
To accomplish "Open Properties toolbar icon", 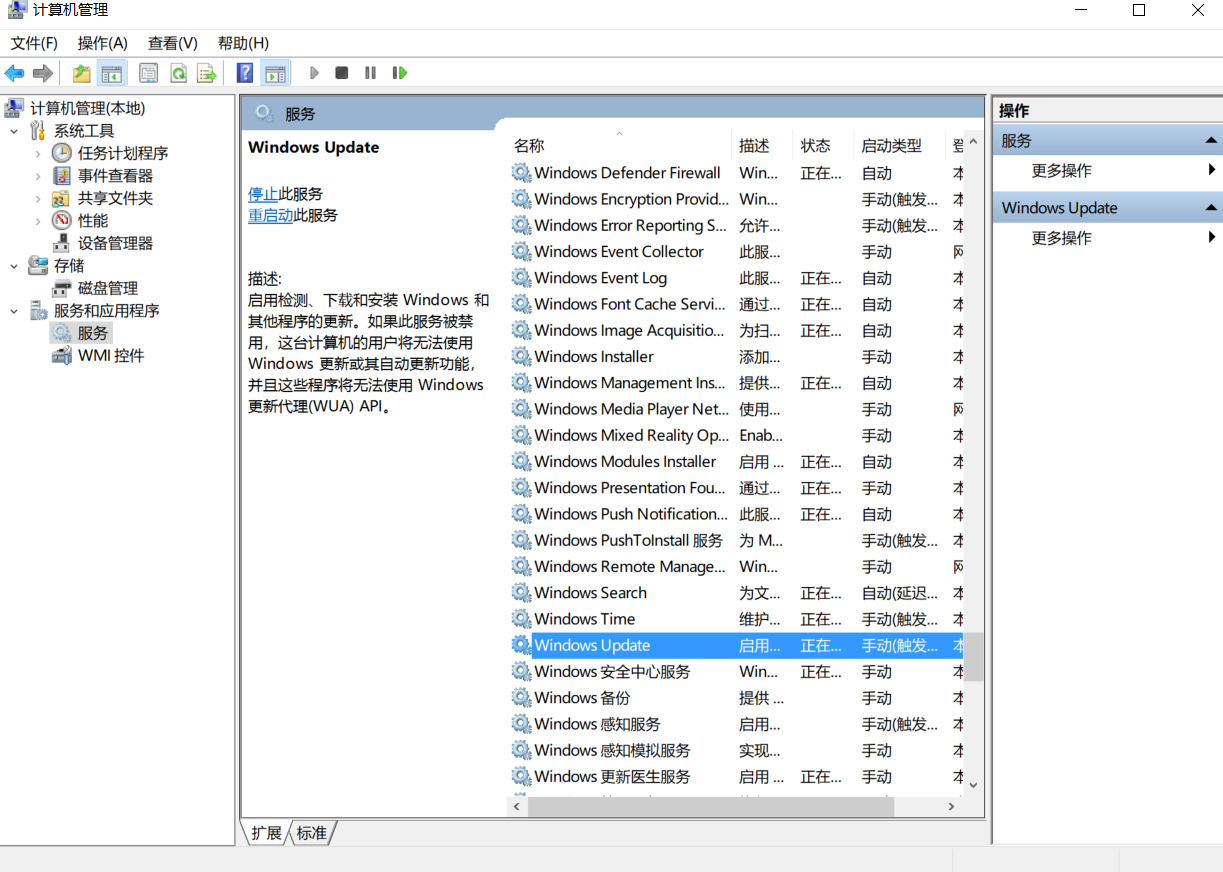I will [148, 73].
